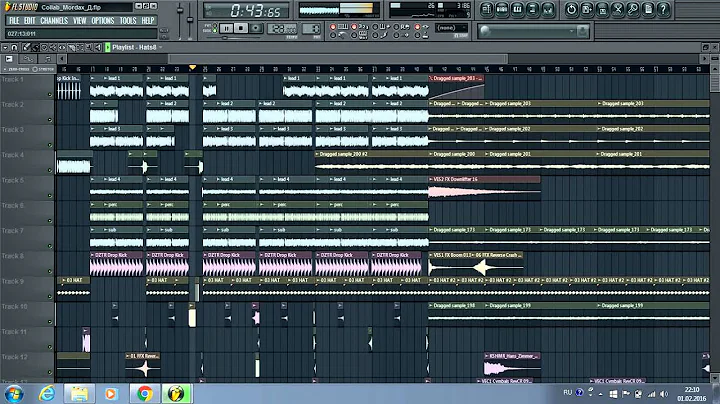Stop playback with the stop button
Image resolution: width=720 pixels, height=404 pixels.
pos(241,28)
